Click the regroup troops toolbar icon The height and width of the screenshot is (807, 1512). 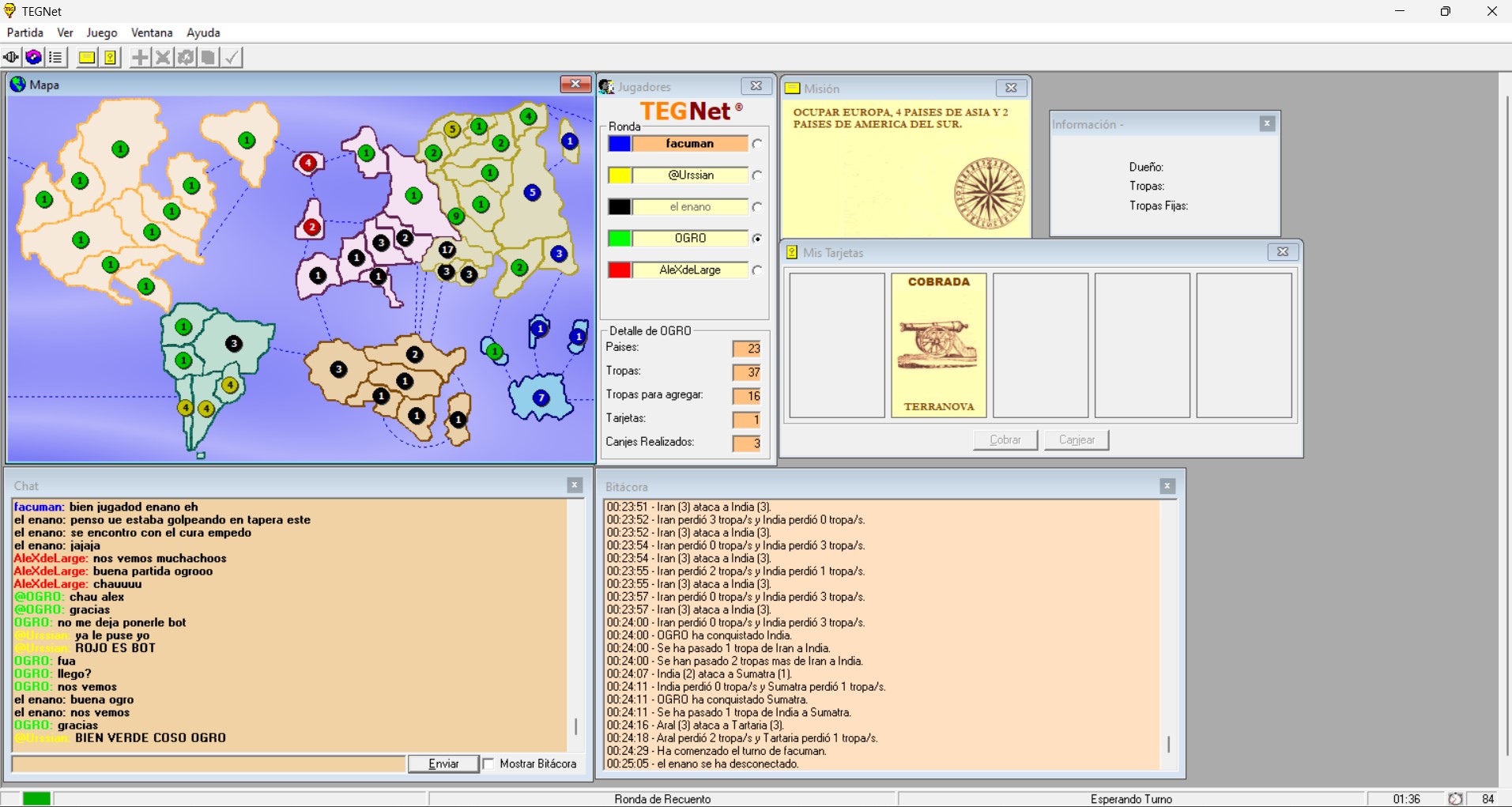click(x=186, y=57)
